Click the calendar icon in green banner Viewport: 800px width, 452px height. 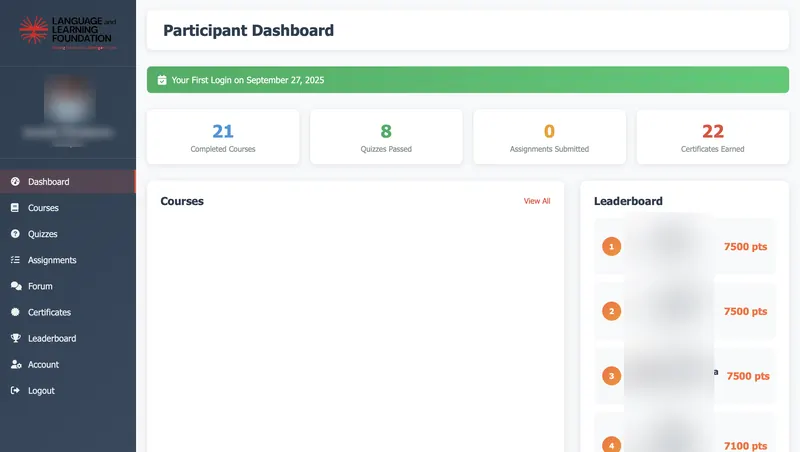click(162, 80)
